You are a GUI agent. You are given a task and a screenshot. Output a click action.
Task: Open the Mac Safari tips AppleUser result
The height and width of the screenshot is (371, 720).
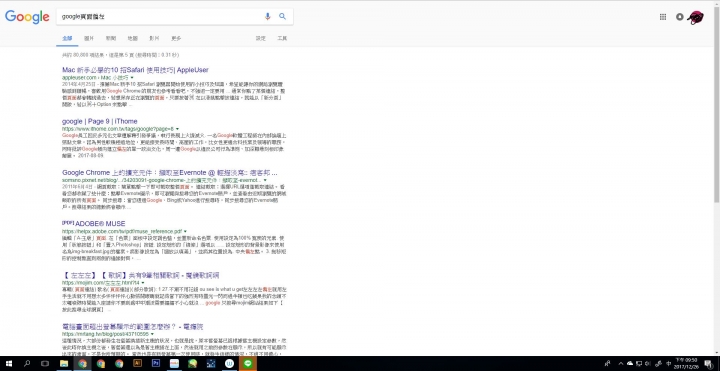point(135,70)
